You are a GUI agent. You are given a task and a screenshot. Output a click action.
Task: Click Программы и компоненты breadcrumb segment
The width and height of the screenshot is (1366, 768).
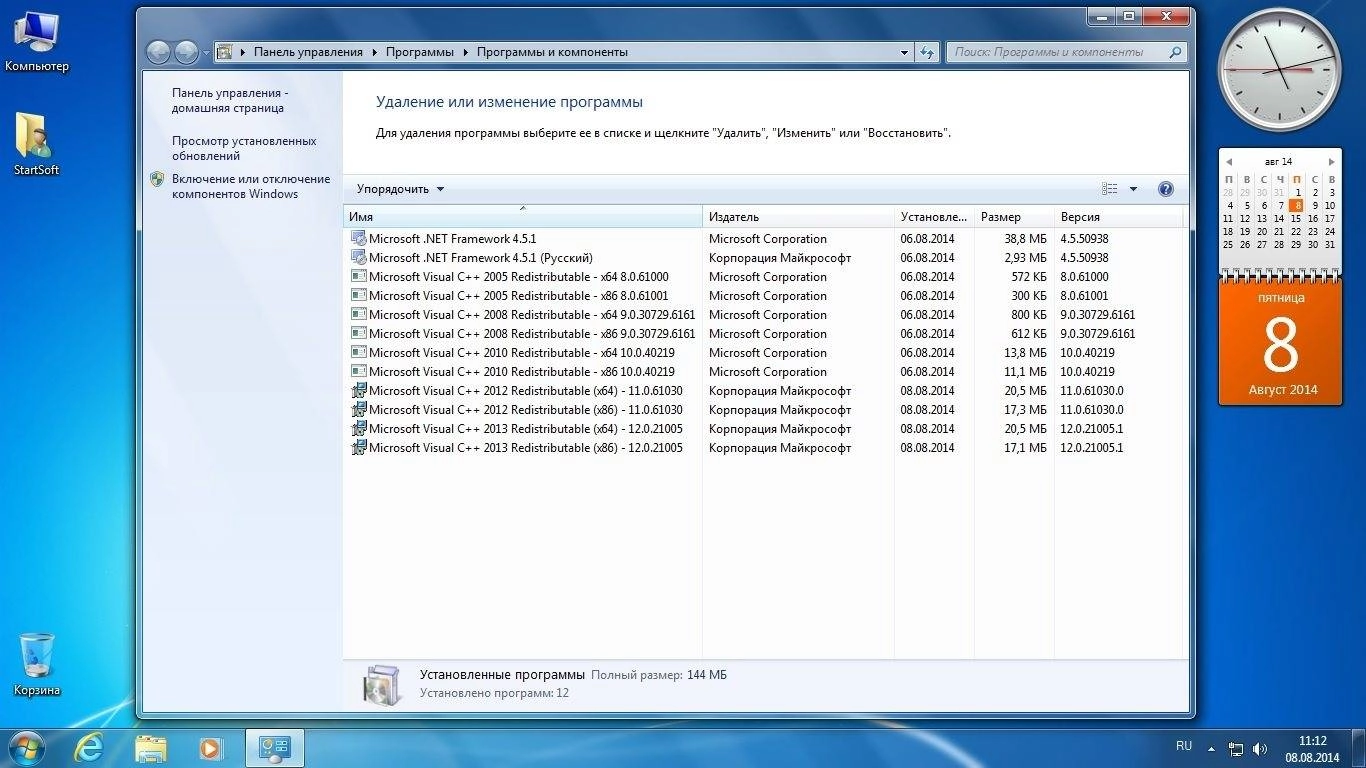coord(552,52)
